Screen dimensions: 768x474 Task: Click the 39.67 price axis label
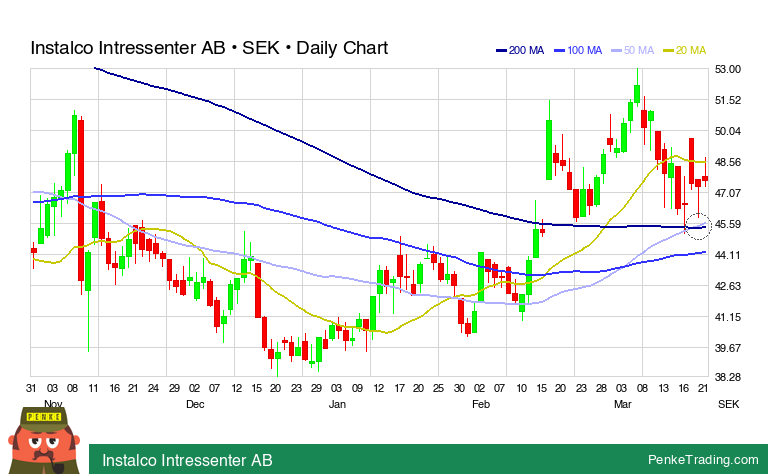tap(728, 348)
